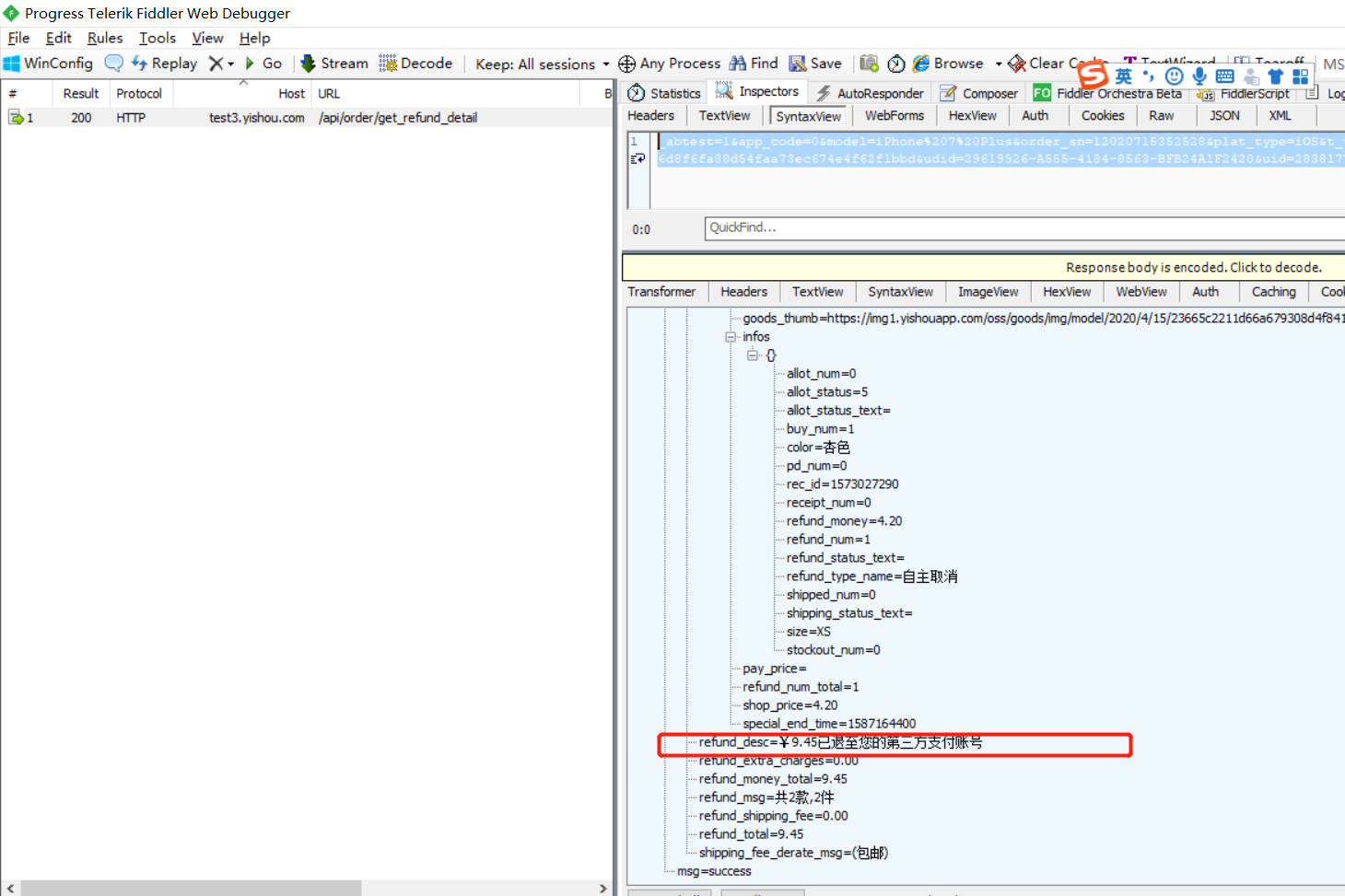The width and height of the screenshot is (1345, 896).
Task: Click Clear Cache toolbar icon
Action: tap(1017, 64)
